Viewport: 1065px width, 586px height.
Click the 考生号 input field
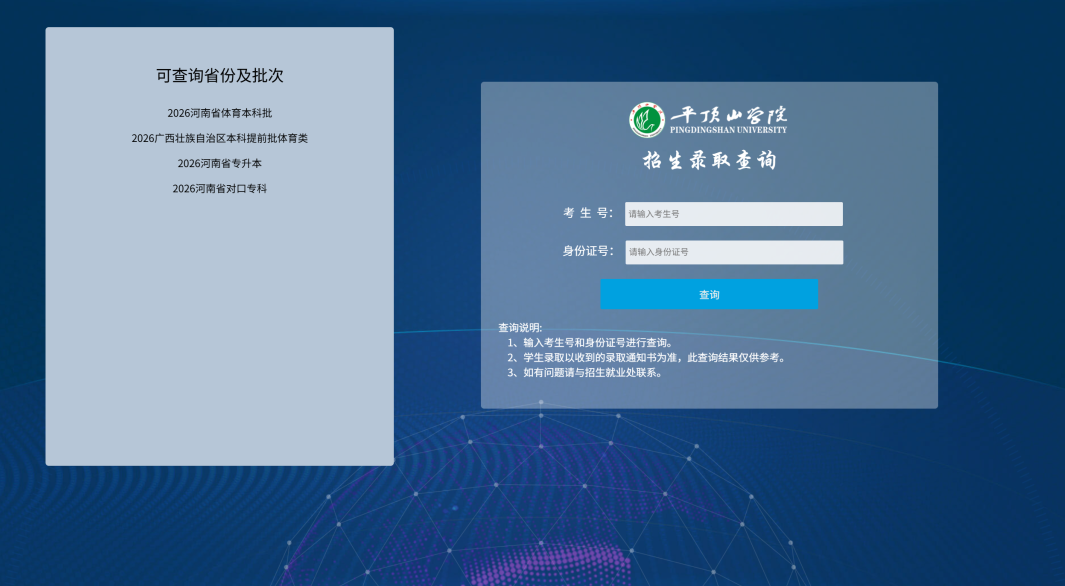point(734,214)
